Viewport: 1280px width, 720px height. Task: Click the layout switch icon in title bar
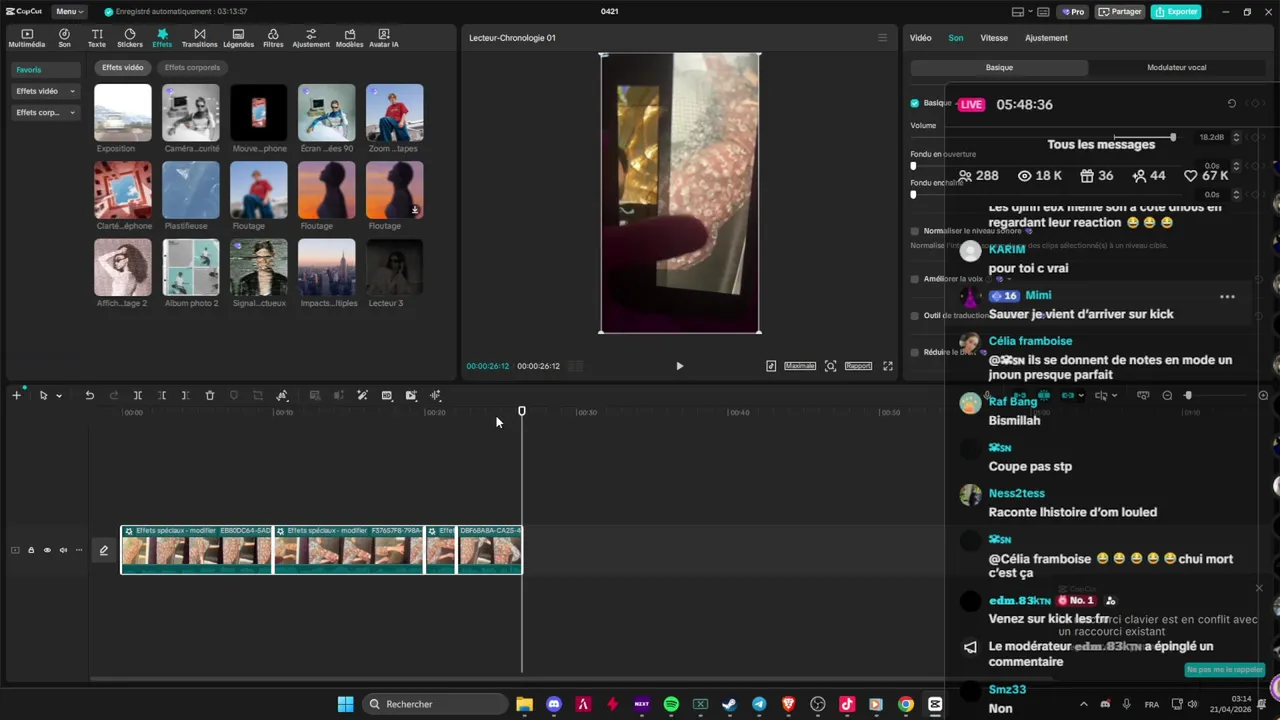[1020, 12]
